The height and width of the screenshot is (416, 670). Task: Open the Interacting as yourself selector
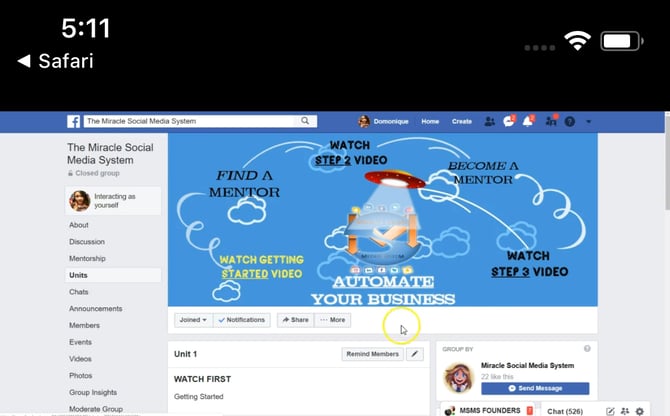pyautogui.click(x=113, y=201)
